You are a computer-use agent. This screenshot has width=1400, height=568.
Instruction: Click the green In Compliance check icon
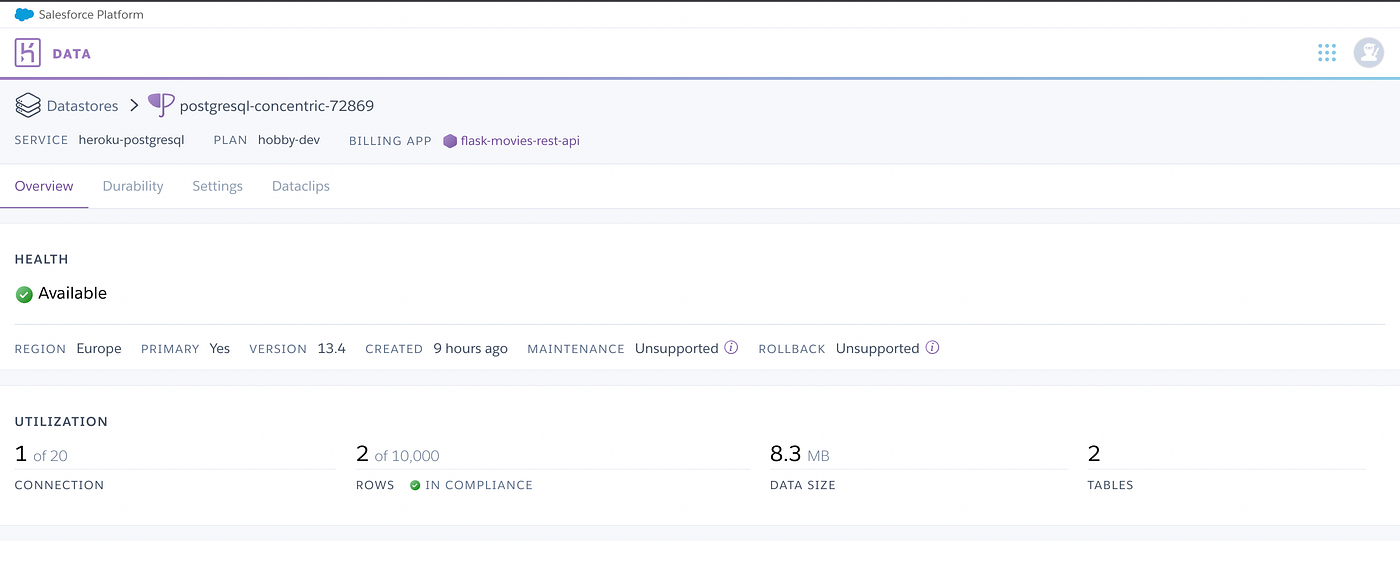tap(415, 485)
